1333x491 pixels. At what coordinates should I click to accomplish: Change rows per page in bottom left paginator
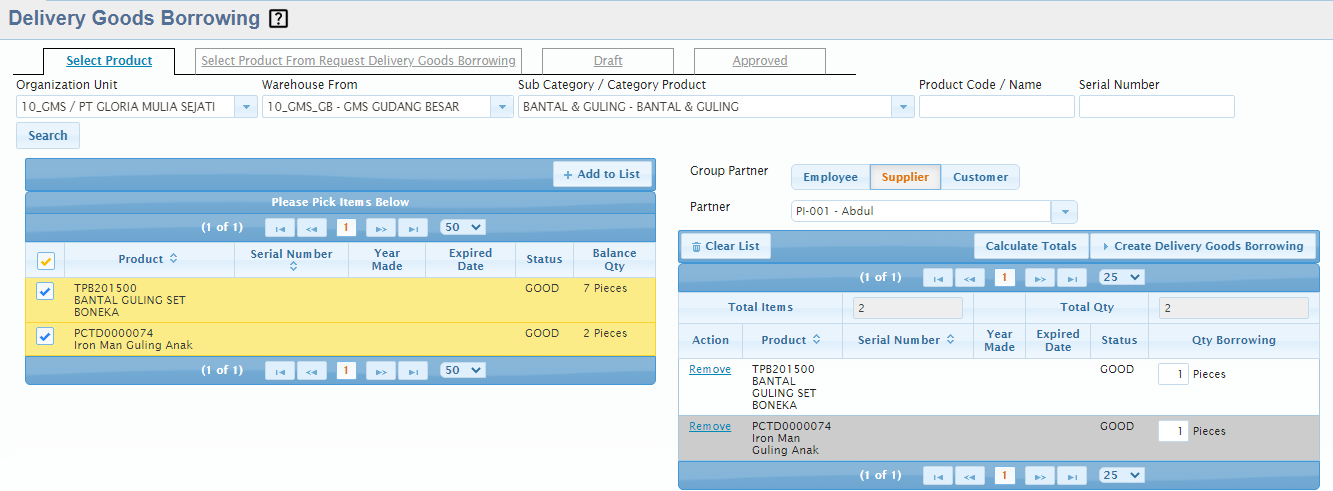[x=462, y=370]
